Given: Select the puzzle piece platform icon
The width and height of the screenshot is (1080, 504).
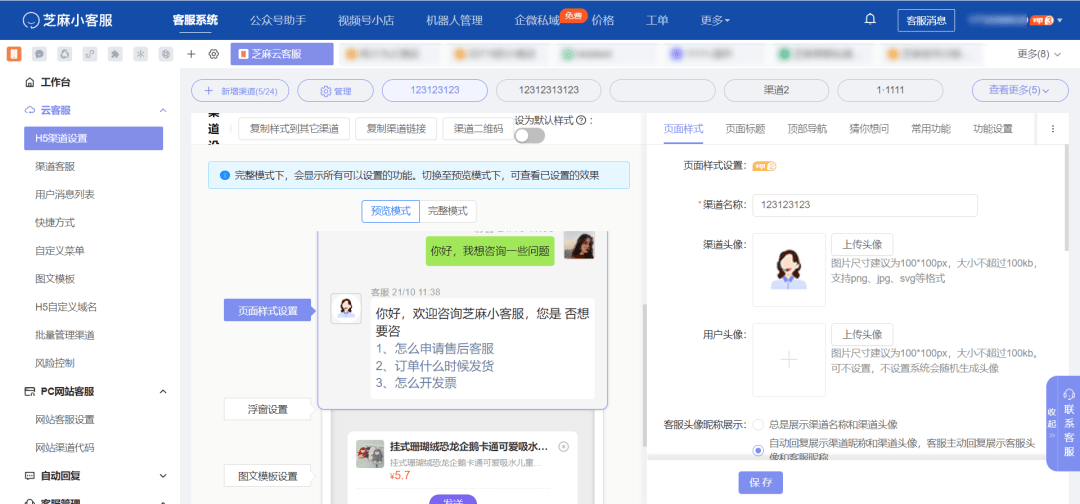Looking at the screenshot, I should point(115,54).
